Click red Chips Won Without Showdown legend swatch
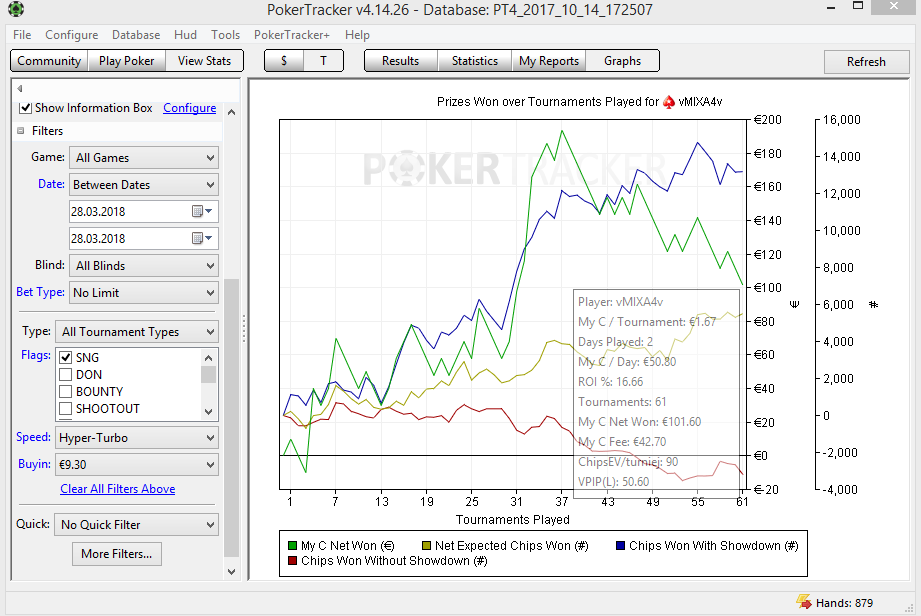This screenshot has height=616, width=921. [293, 561]
